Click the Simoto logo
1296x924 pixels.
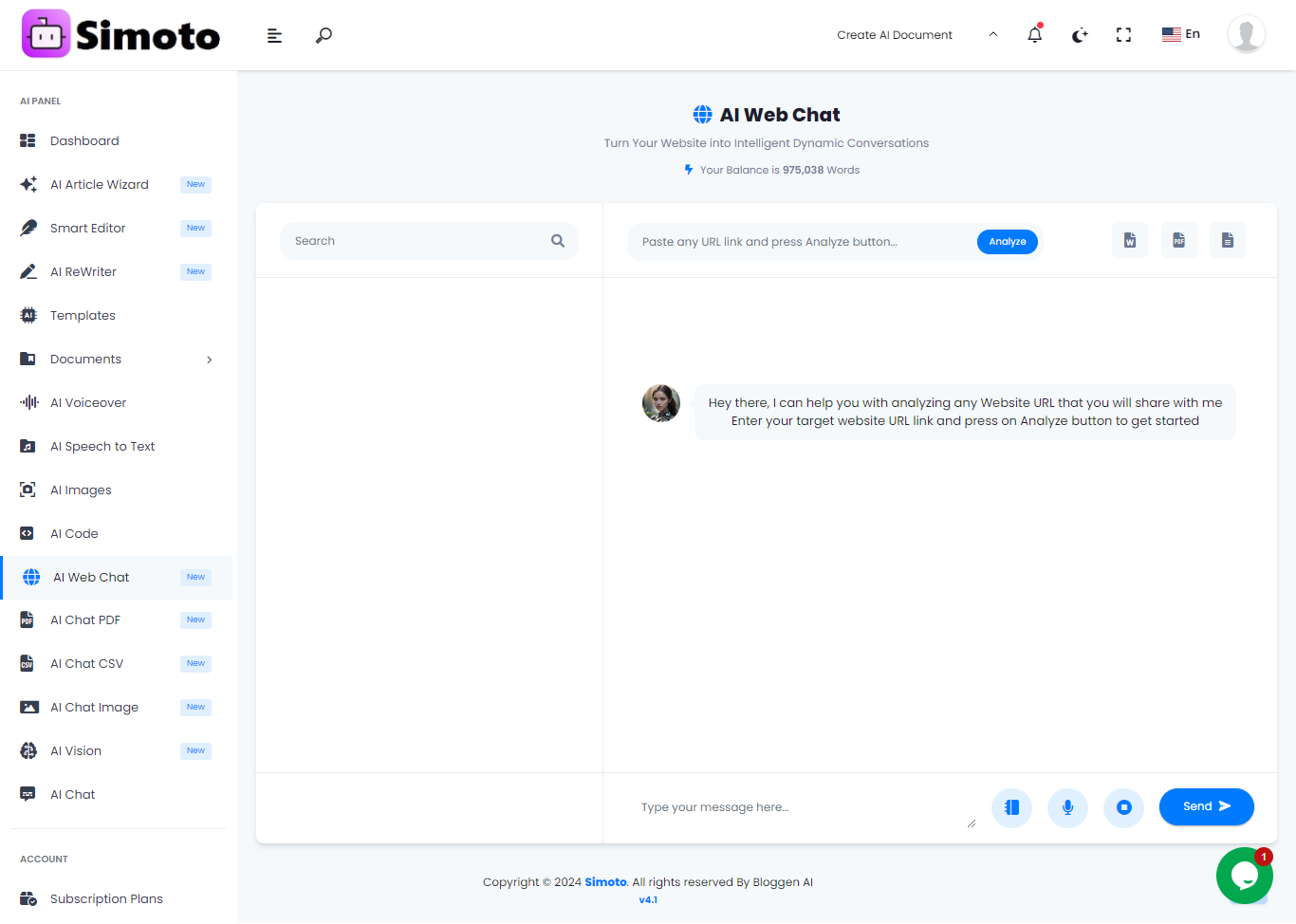tap(120, 34)
